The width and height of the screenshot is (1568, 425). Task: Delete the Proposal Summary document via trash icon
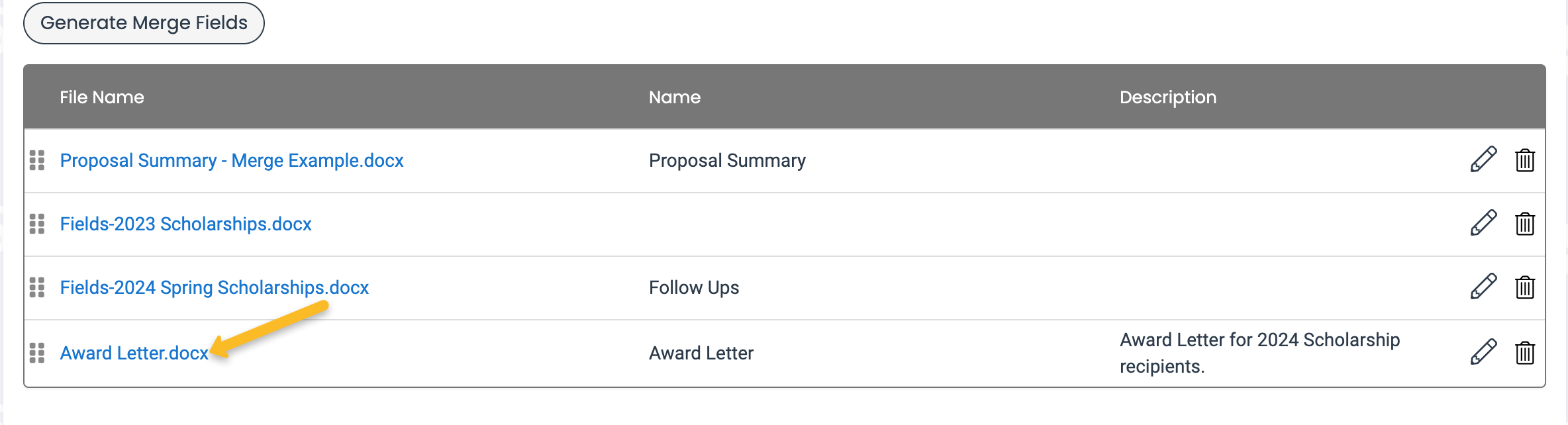1525,160
